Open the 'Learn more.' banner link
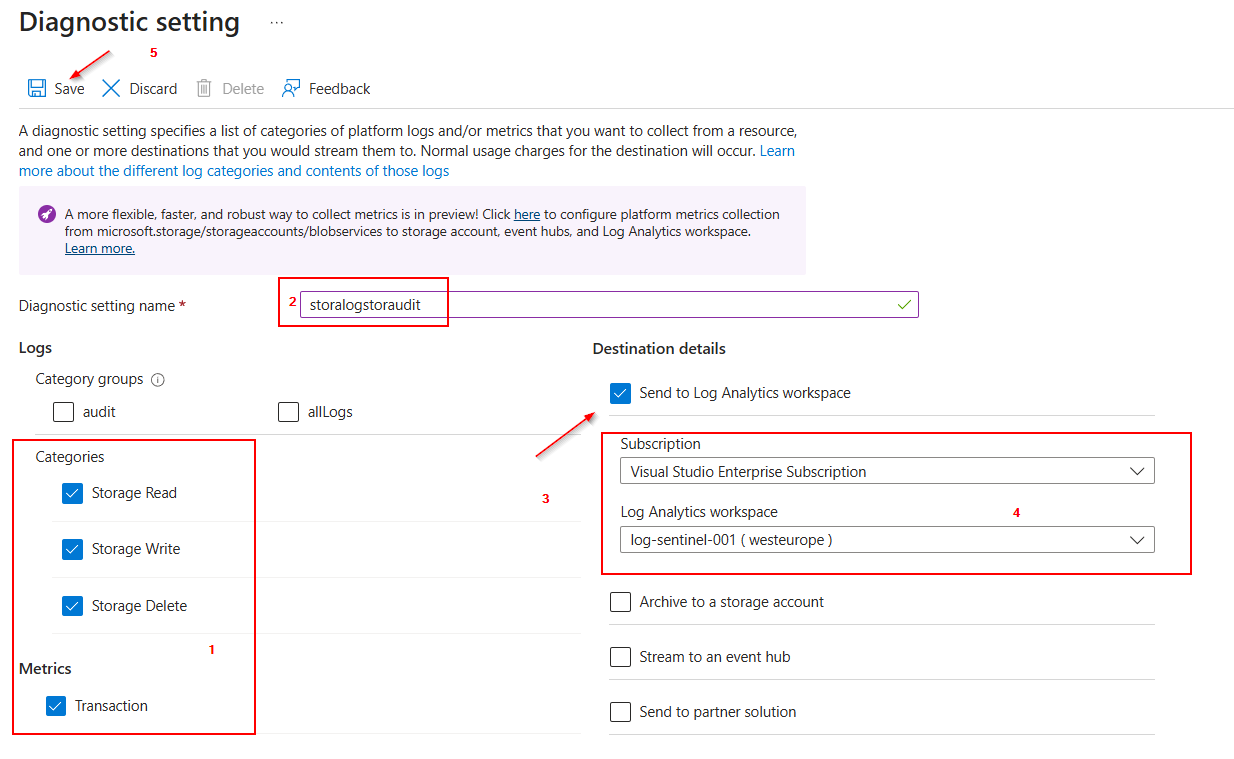This screenshot has width=1234, height=759. tap(100, 248)
